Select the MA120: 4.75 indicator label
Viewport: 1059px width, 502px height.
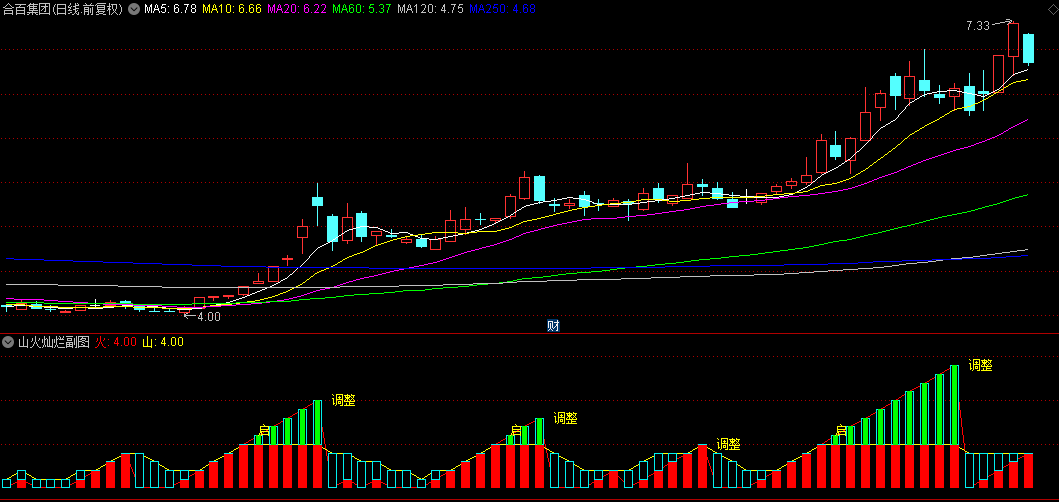430,9
